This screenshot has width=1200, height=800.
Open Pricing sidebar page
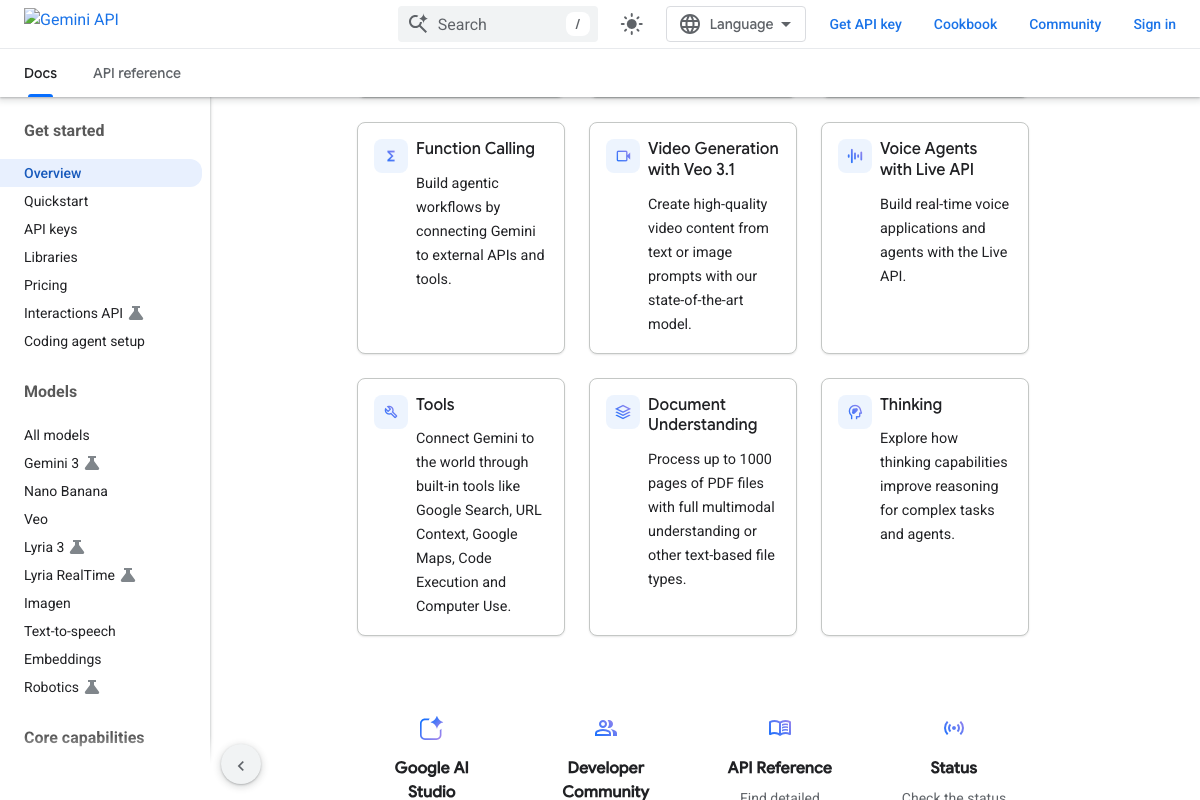[x=45, y=285]
